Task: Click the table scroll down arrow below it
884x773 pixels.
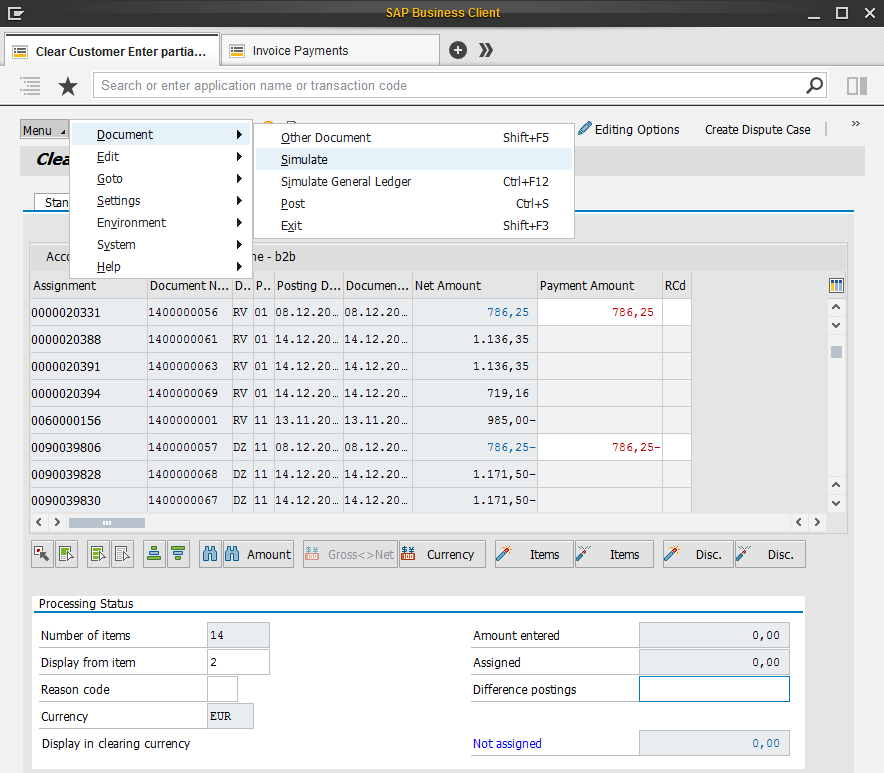Action: coord(836,325)
